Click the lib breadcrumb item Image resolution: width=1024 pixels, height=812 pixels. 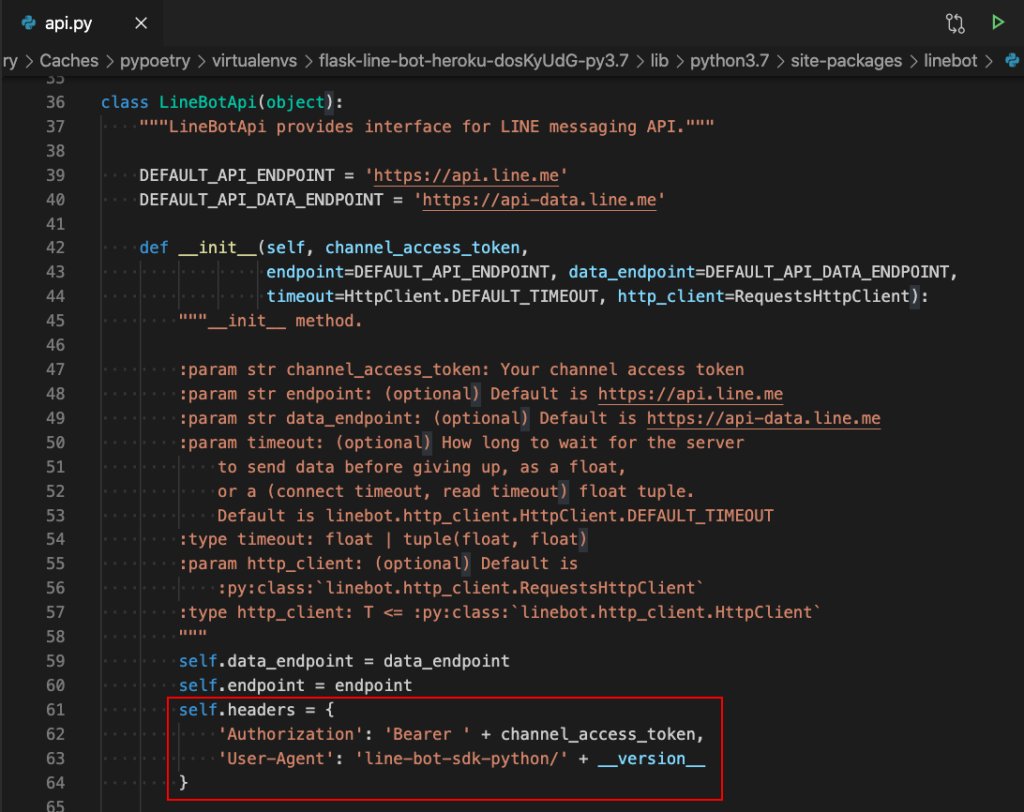pyautogui.click(x=659, y=61)
